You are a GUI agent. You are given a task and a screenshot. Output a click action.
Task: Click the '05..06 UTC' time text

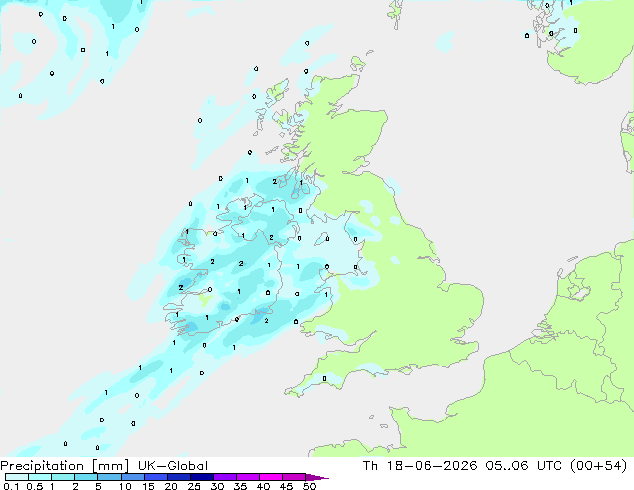pos(524,466)
